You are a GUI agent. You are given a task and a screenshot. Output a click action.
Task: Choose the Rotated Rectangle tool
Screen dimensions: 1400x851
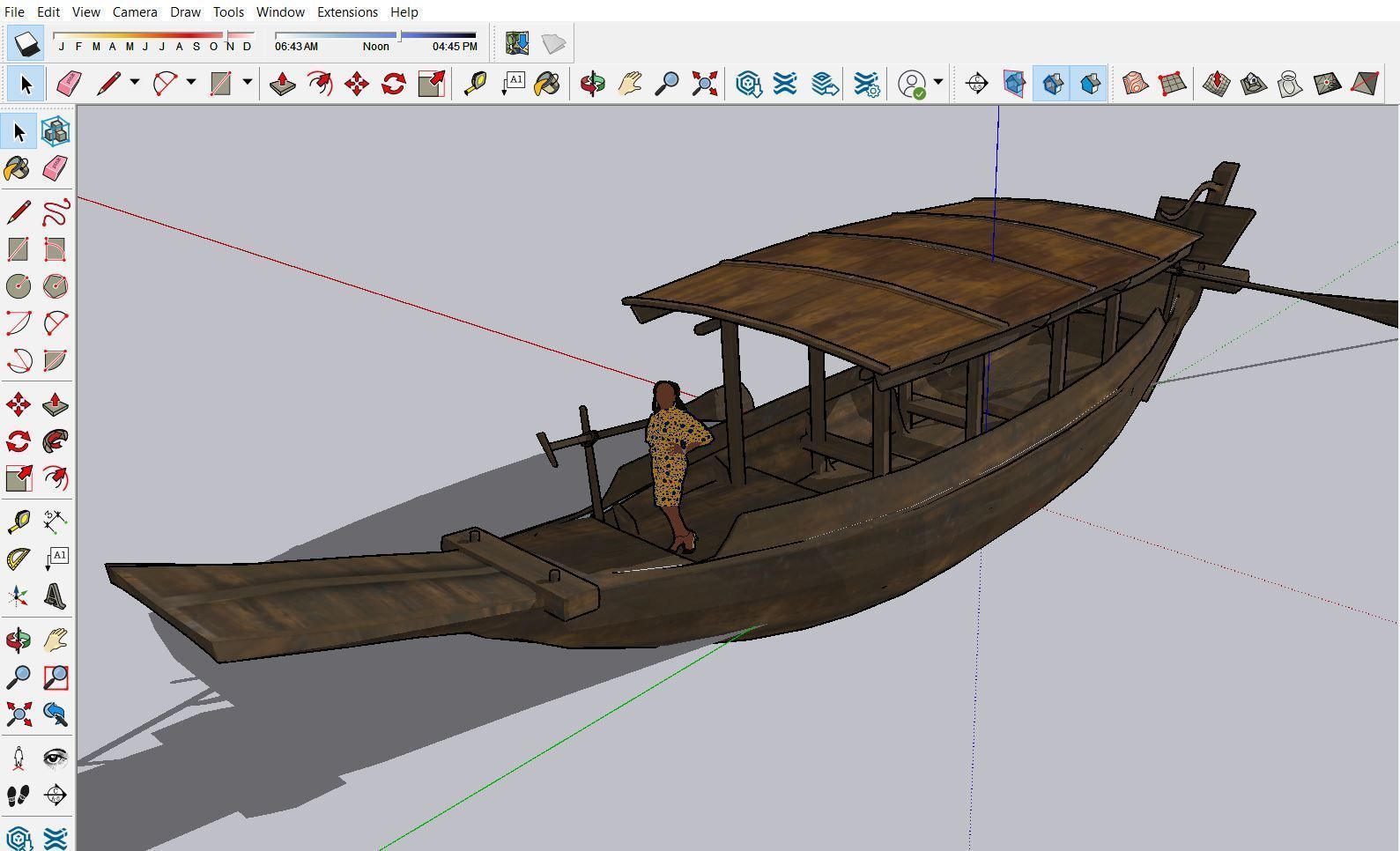(x=56, y=249)
